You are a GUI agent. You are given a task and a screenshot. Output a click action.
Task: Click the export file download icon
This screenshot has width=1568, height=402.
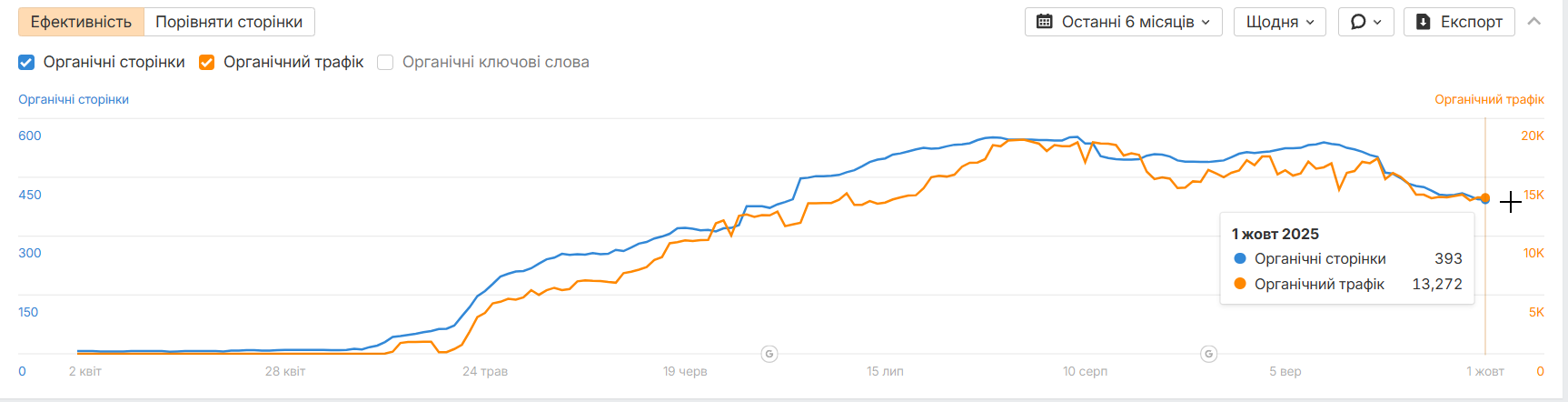click(1424, 22)
